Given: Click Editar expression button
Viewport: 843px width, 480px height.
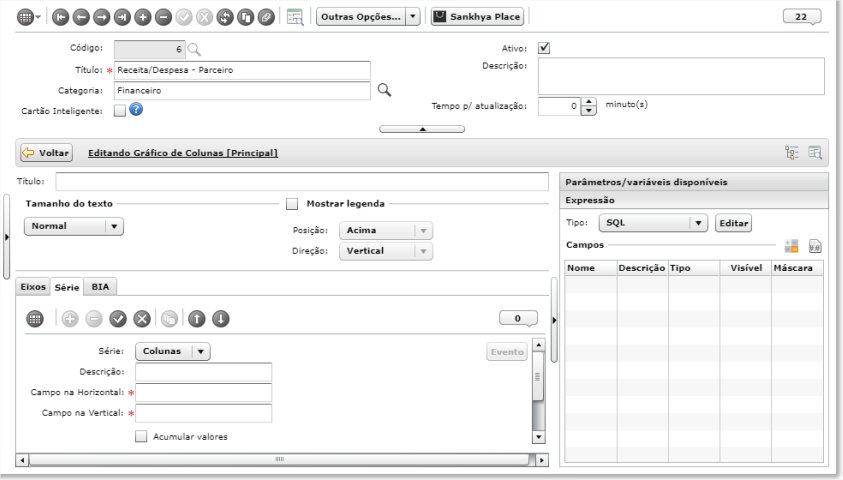Looking at the screenshot, I should click(733, 223).
